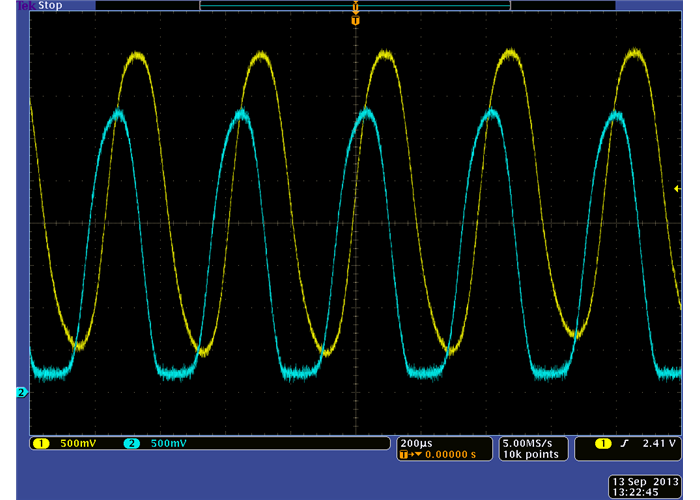The width and height of the screenshot is (700, 500).
Task: Click the orange trigger position marker at top
Action: (x=355, y=19)
